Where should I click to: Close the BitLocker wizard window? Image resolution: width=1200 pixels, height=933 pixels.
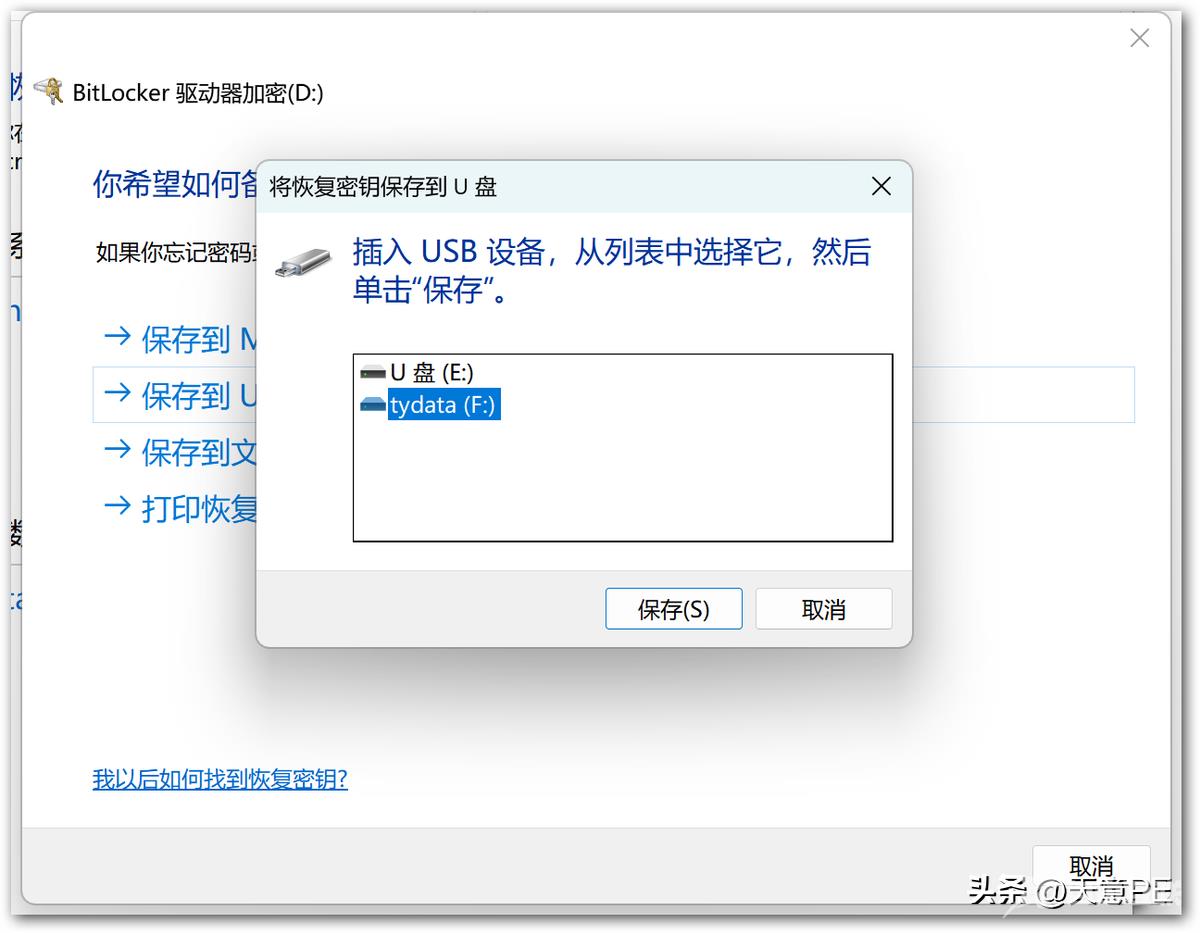1139,39
